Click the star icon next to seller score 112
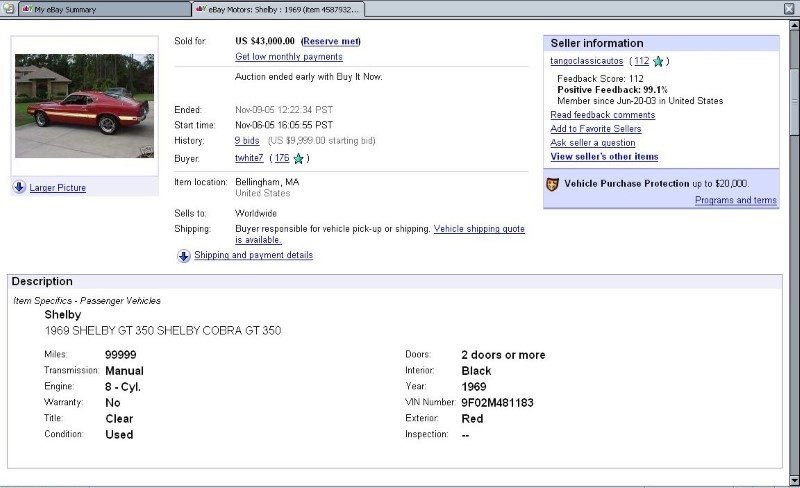800x488 pixels. click(658, 62)
